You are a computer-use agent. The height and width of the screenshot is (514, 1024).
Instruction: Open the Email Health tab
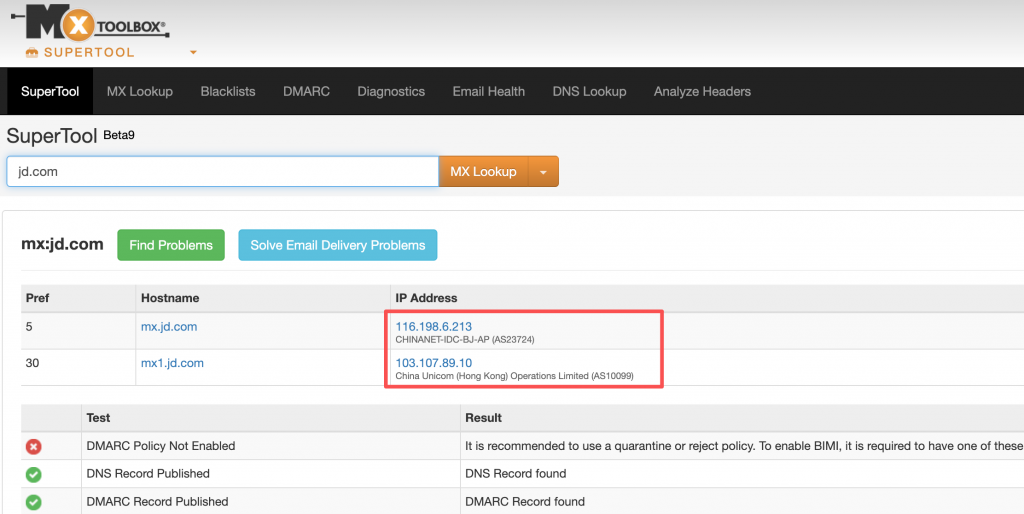point(488,91)
